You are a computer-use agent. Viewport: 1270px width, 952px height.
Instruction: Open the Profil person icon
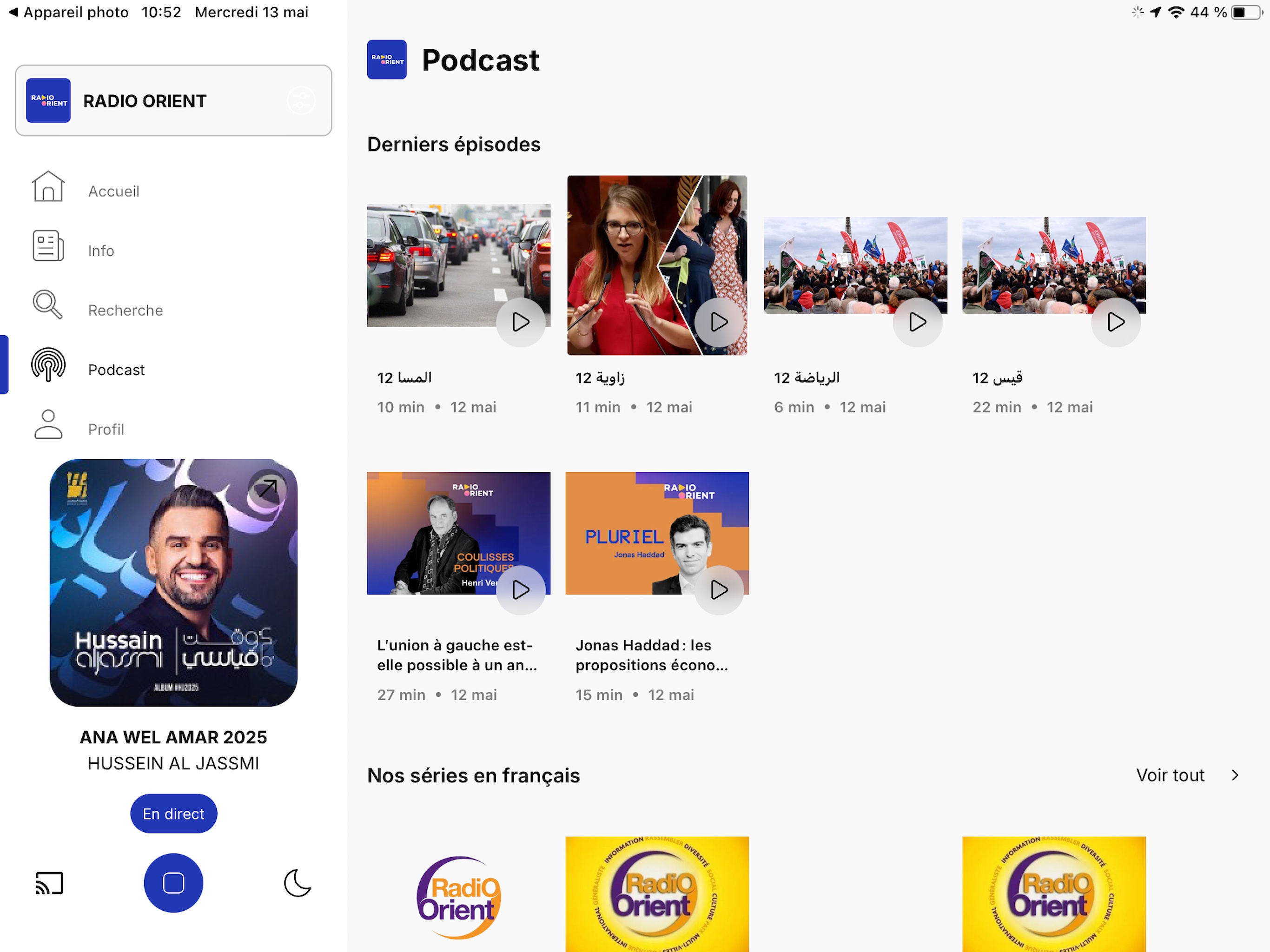pos(48,424)
